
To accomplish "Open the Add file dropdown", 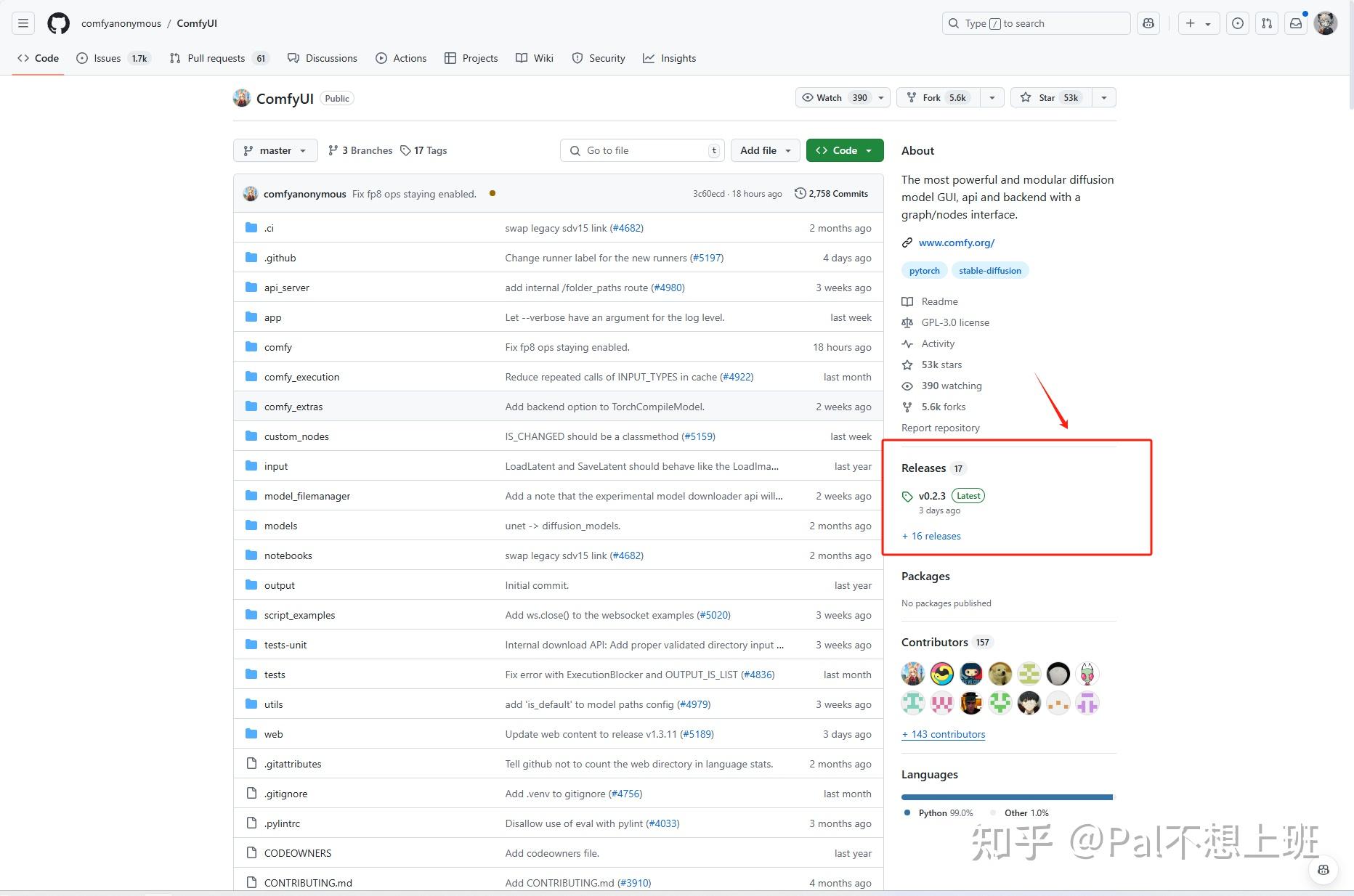I will 764,150.
